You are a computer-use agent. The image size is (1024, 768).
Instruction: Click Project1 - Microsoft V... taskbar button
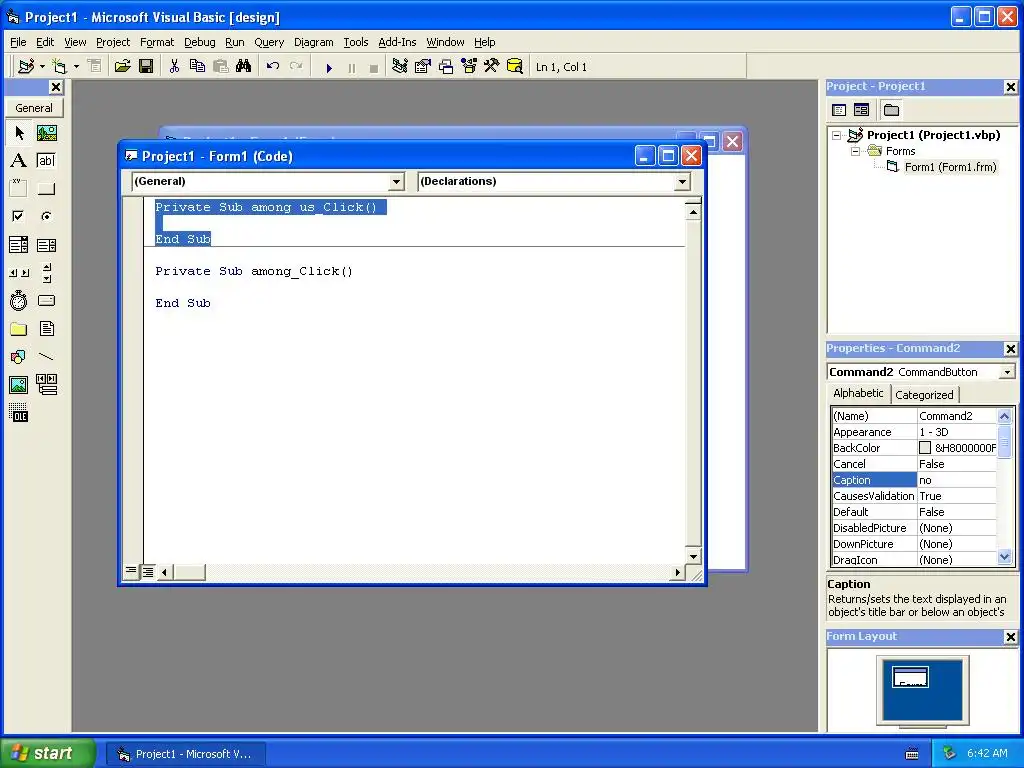185,754
